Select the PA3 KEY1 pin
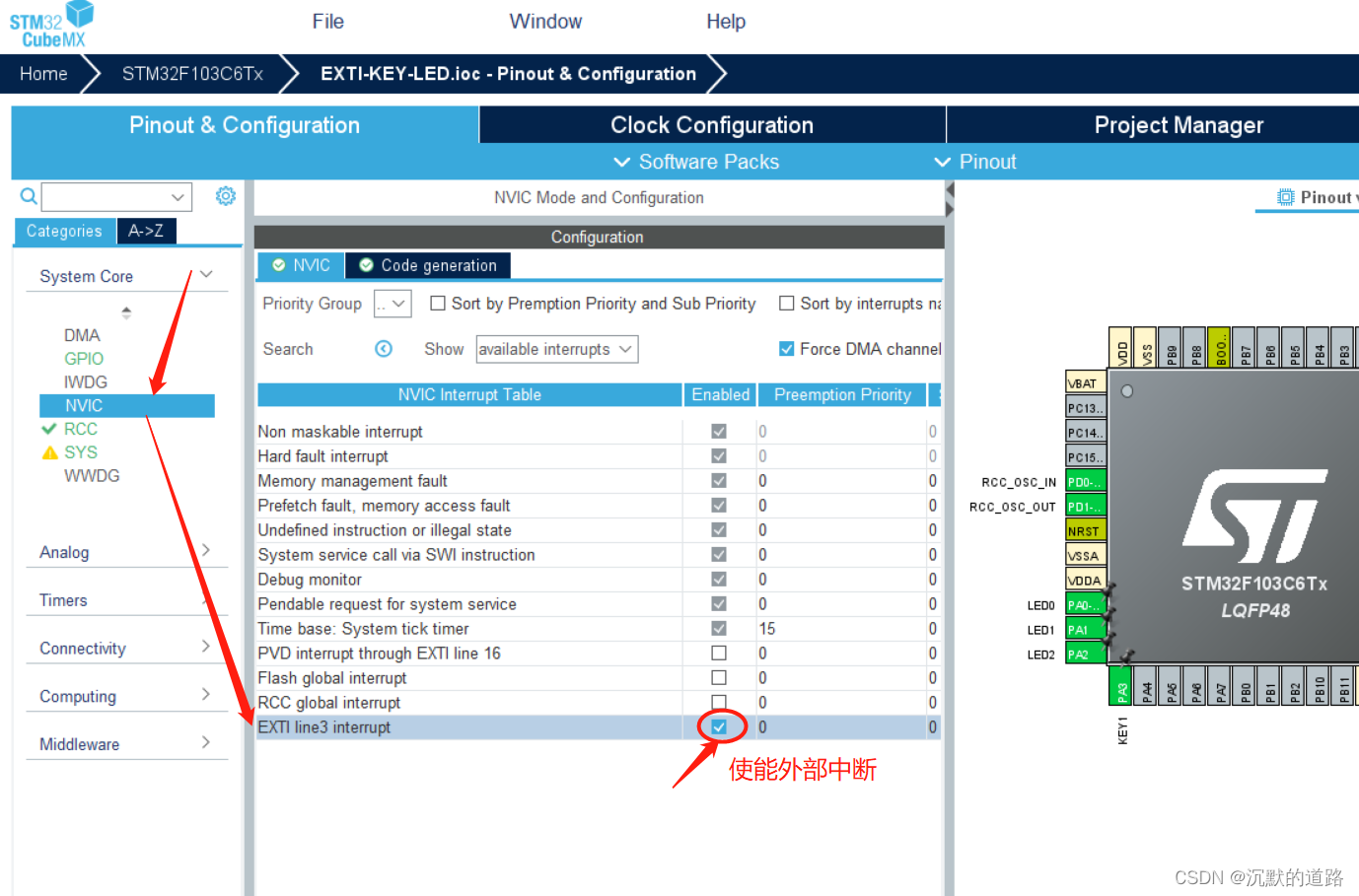1359x896 pixels. pos(1121,685)
